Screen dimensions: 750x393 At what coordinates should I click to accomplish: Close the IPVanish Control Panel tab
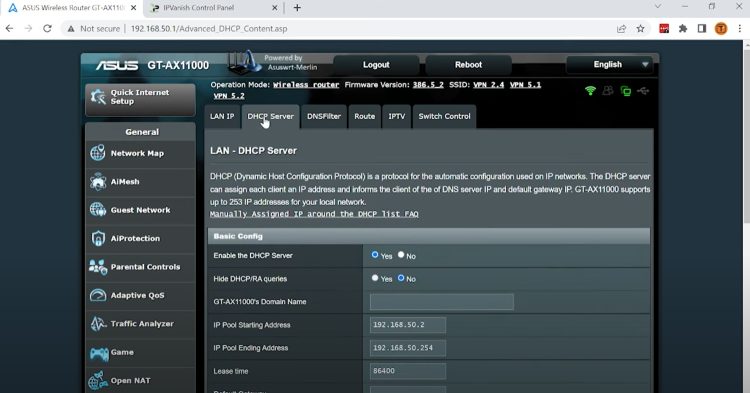(x=275, y=8)
